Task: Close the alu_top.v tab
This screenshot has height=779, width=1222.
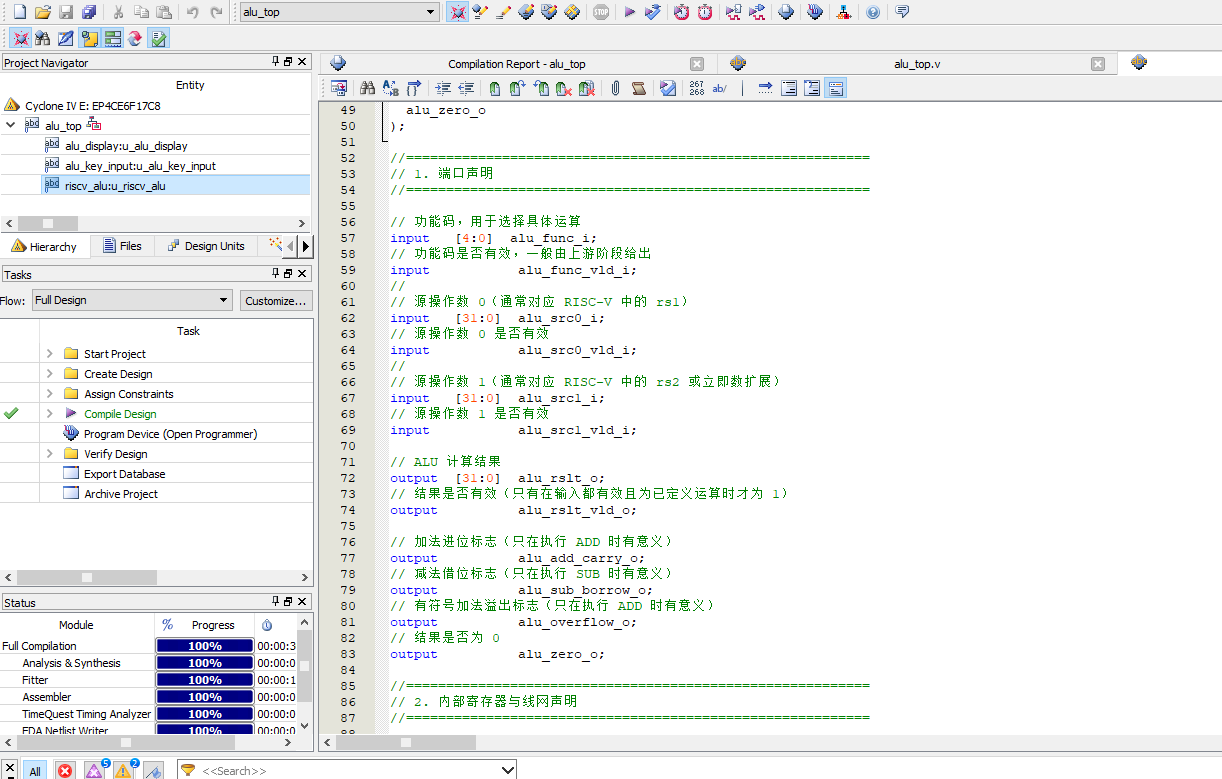Action: [x=1098, y=64]
